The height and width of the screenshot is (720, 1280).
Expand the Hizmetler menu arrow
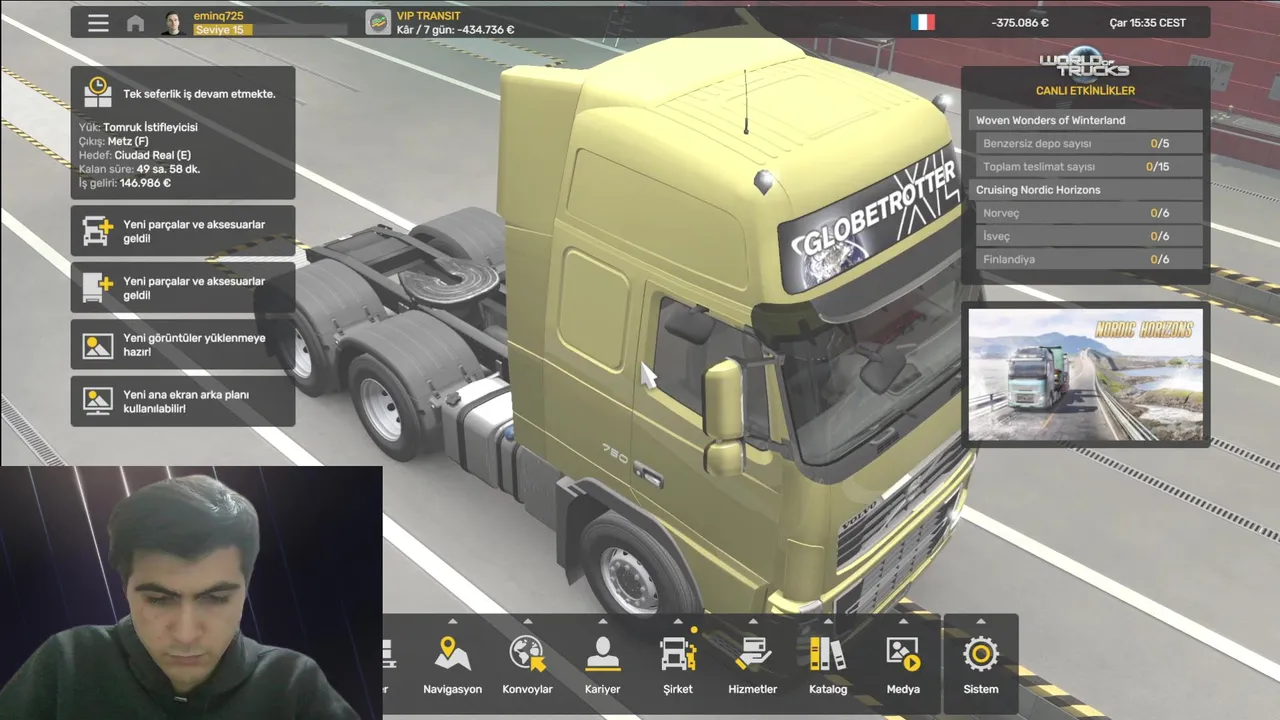tap(753, 621)
